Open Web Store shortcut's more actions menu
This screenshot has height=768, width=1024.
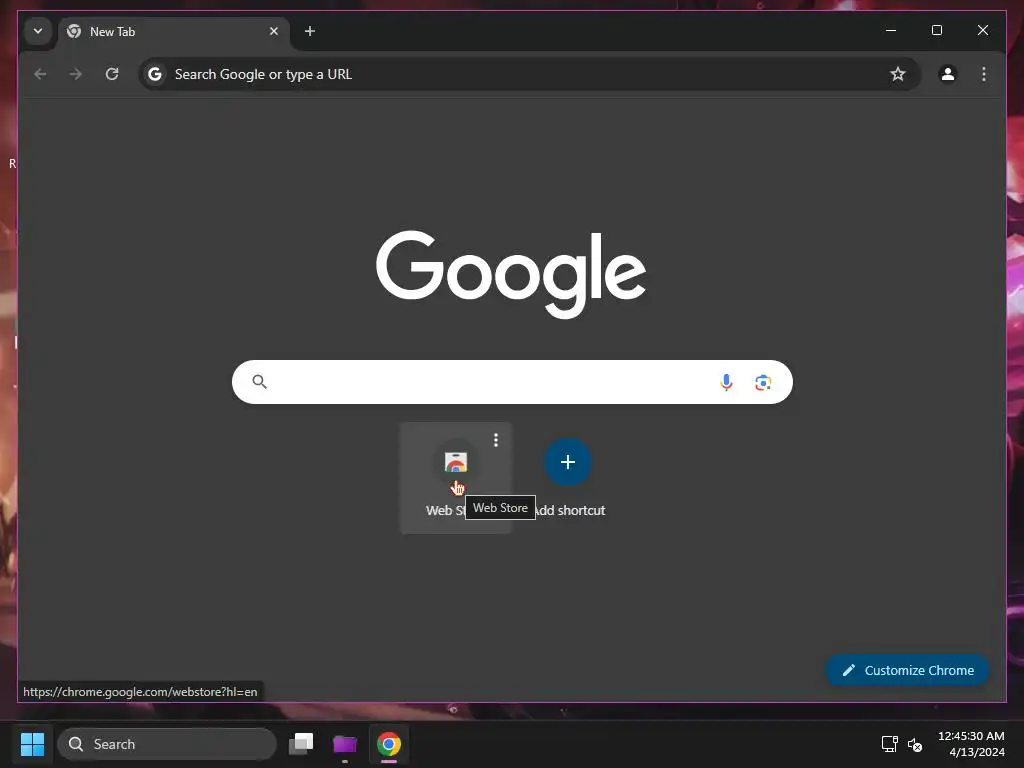pos(496,440)
